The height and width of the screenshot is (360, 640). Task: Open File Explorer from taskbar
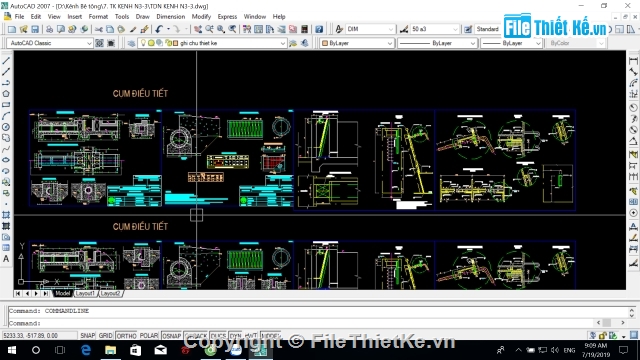point(111,350)
